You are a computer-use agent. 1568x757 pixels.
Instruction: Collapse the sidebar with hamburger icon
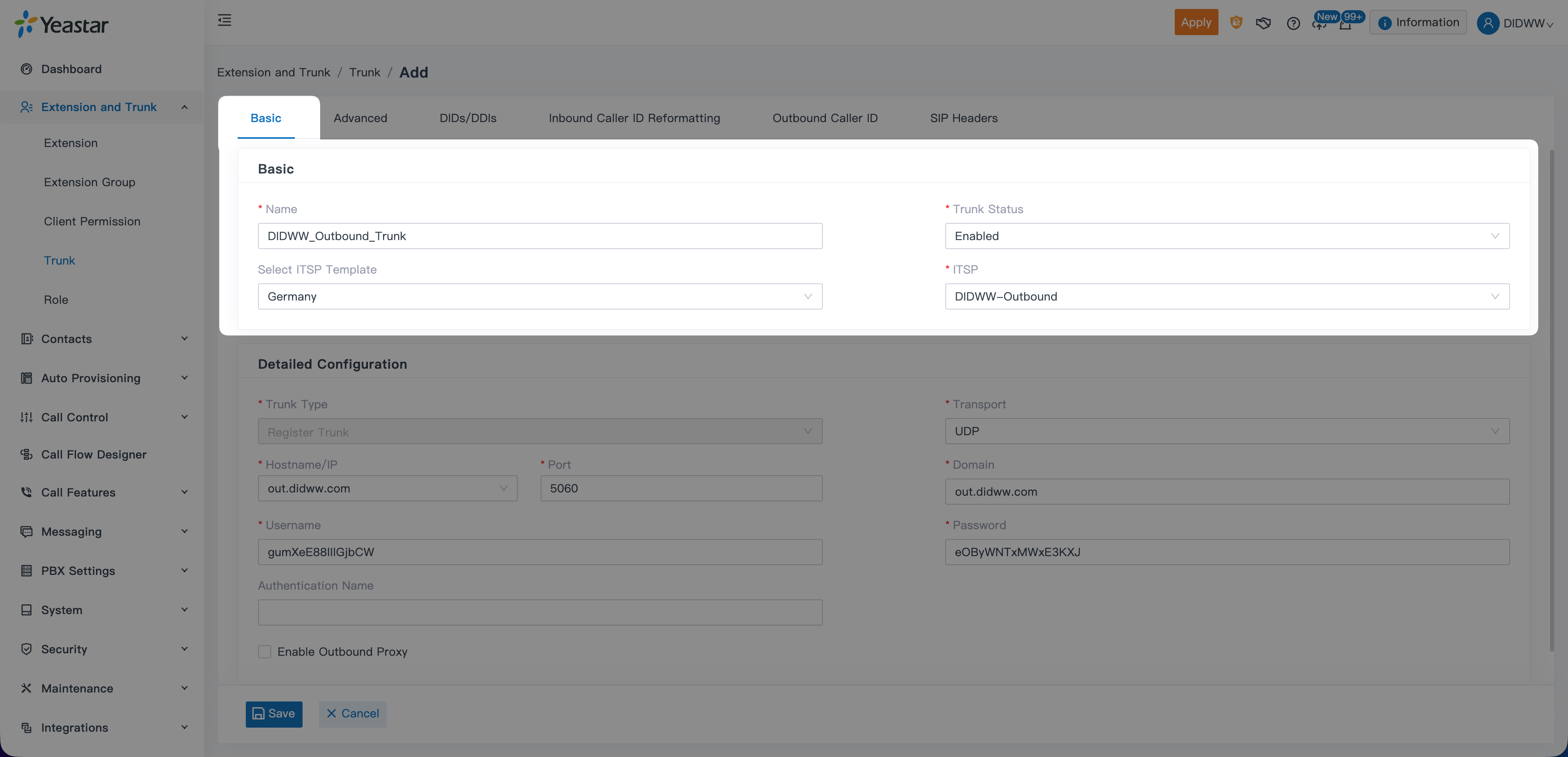click(224, 21)
